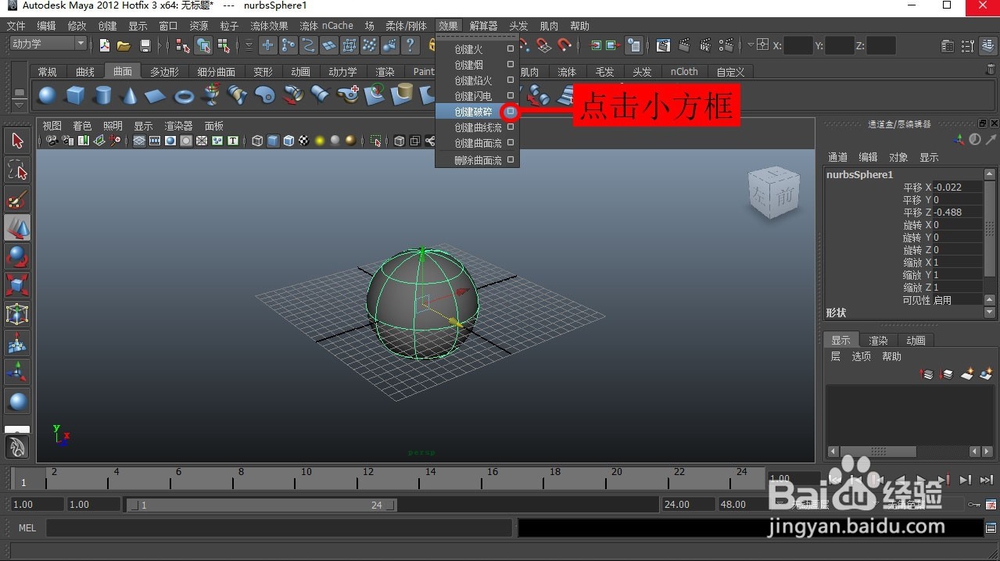Click the 24.00 playback end field
Viewport: 1000px width, 561px height.
(688, 504)
